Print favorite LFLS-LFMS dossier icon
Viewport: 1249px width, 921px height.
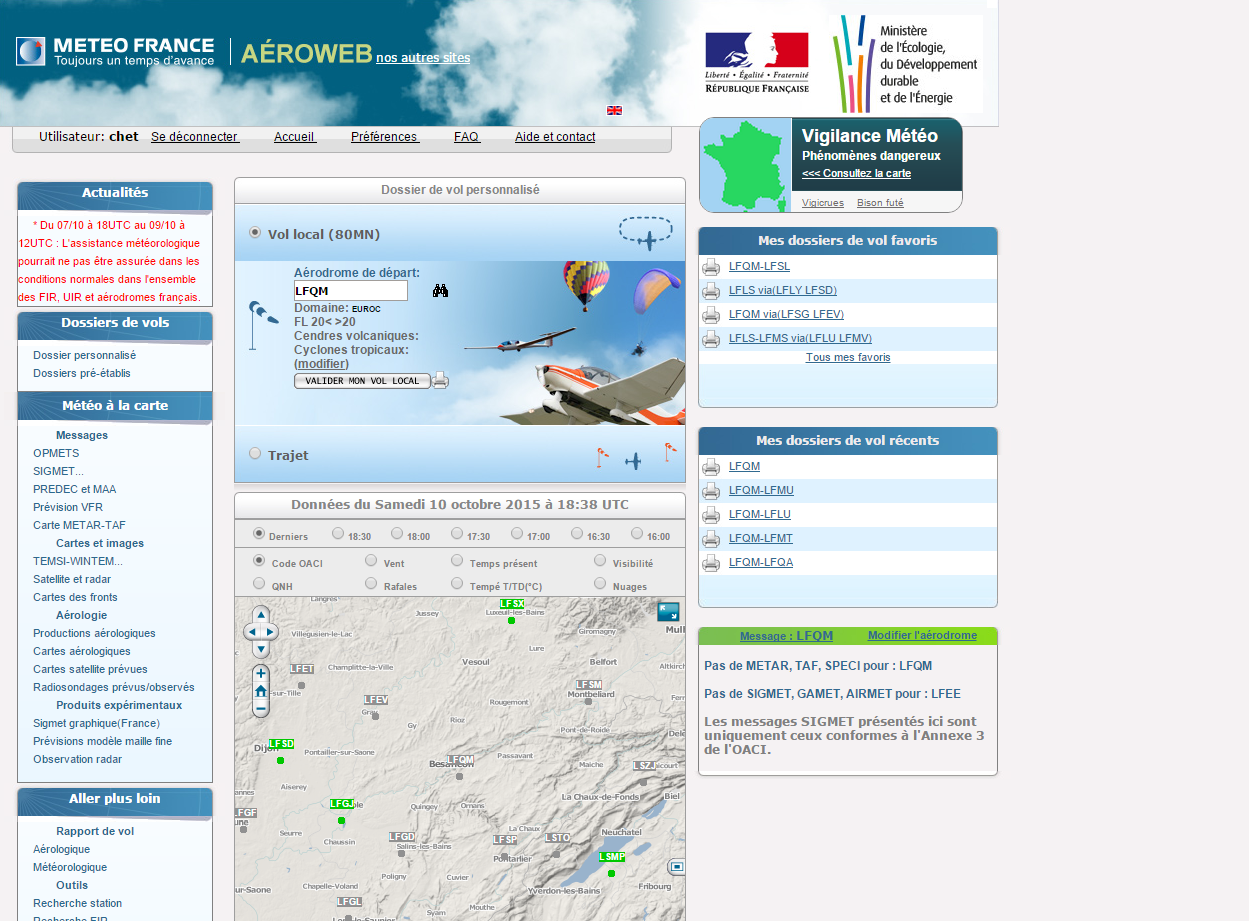click(x=711, y=339)
